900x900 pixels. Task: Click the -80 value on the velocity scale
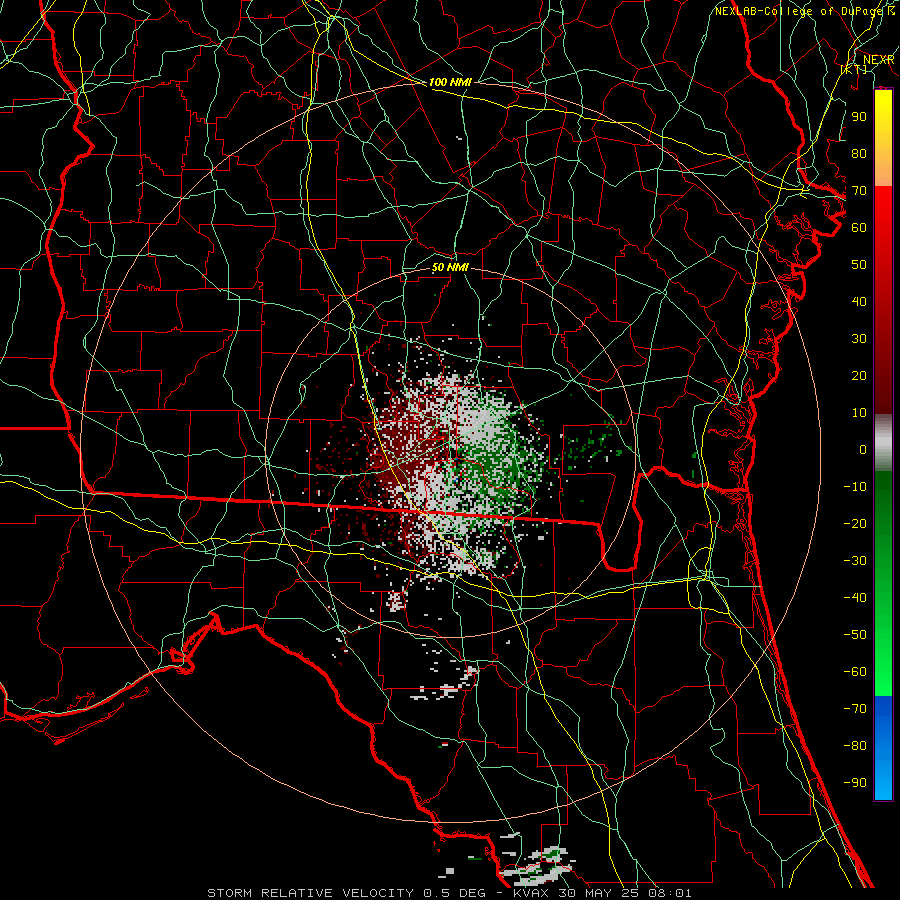coord(855,746)
